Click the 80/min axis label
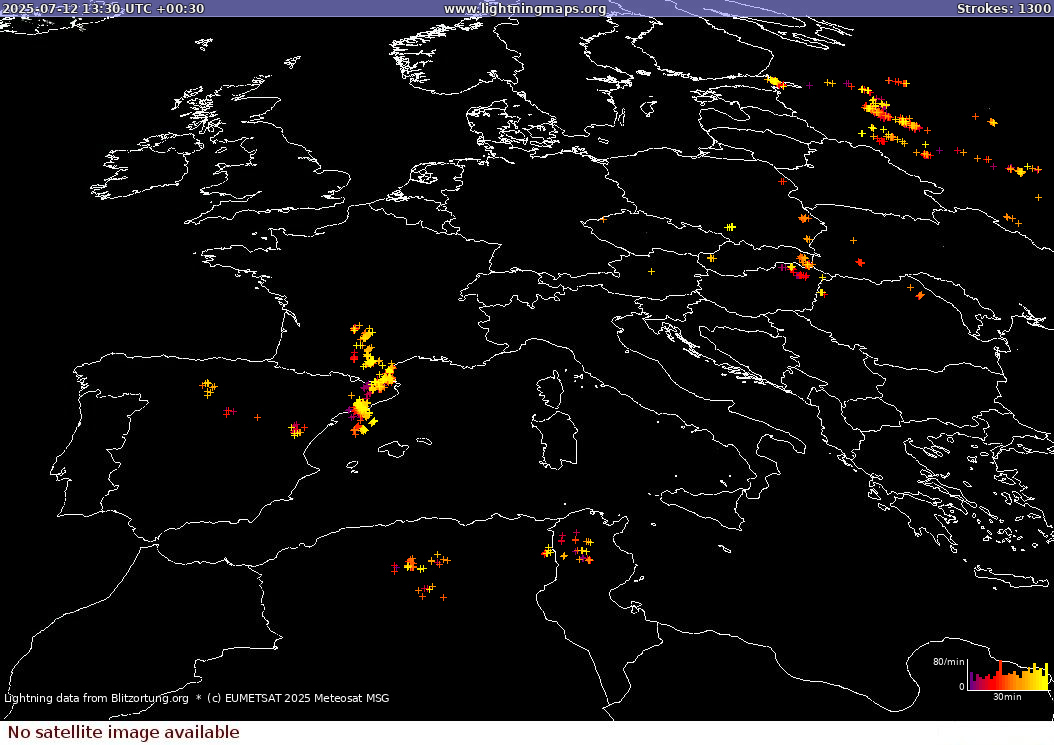This screenshot has height=745, width=1054. 948,662
